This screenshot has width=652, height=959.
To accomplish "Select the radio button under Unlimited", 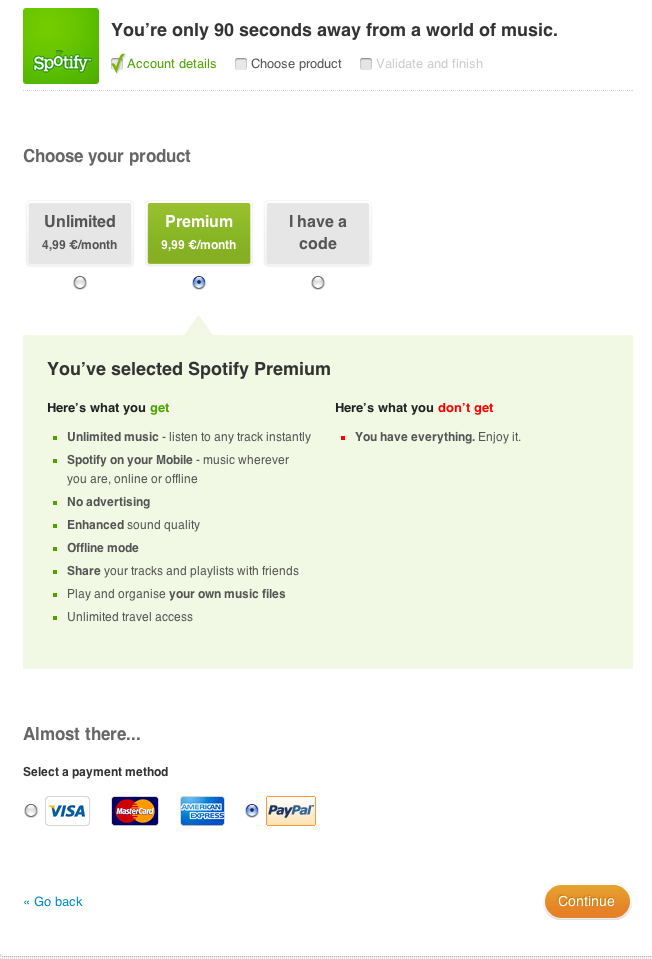I will tap(80, 283).
